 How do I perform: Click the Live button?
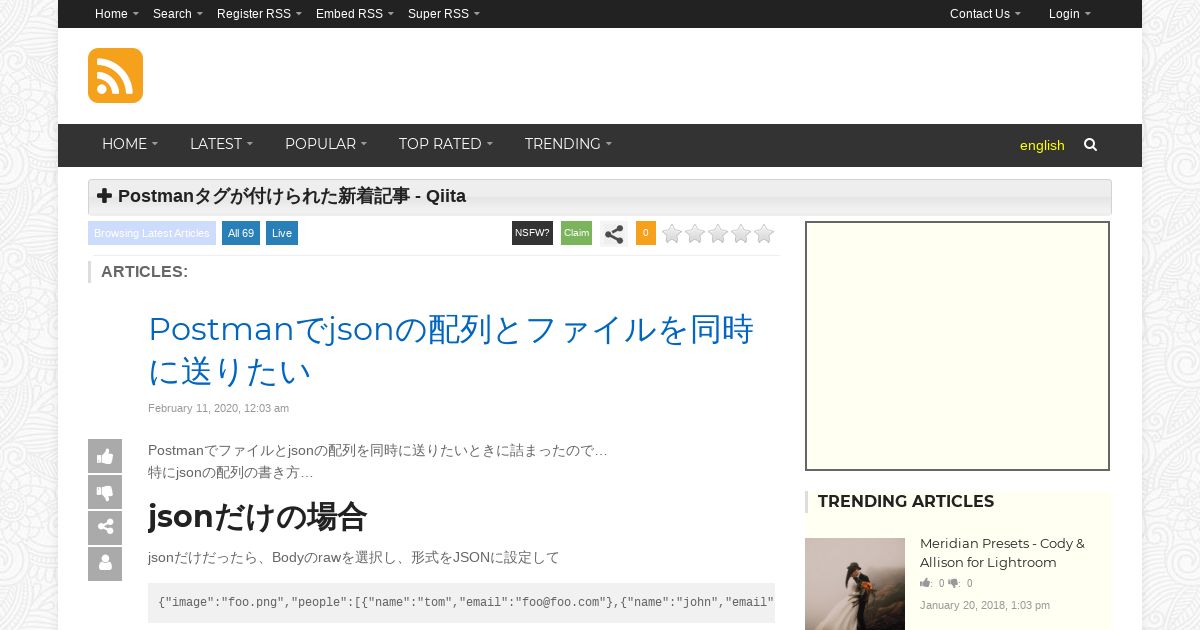[x=282, y=233]
